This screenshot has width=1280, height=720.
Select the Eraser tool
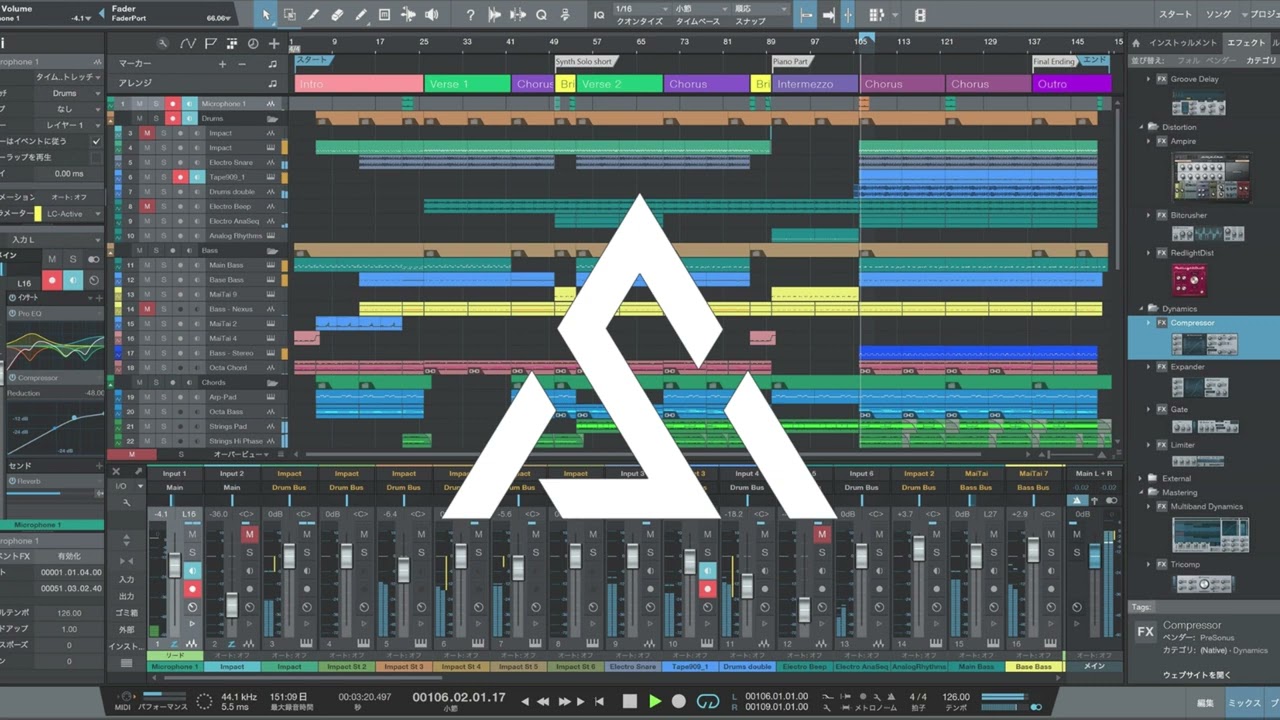pos(337,15)
